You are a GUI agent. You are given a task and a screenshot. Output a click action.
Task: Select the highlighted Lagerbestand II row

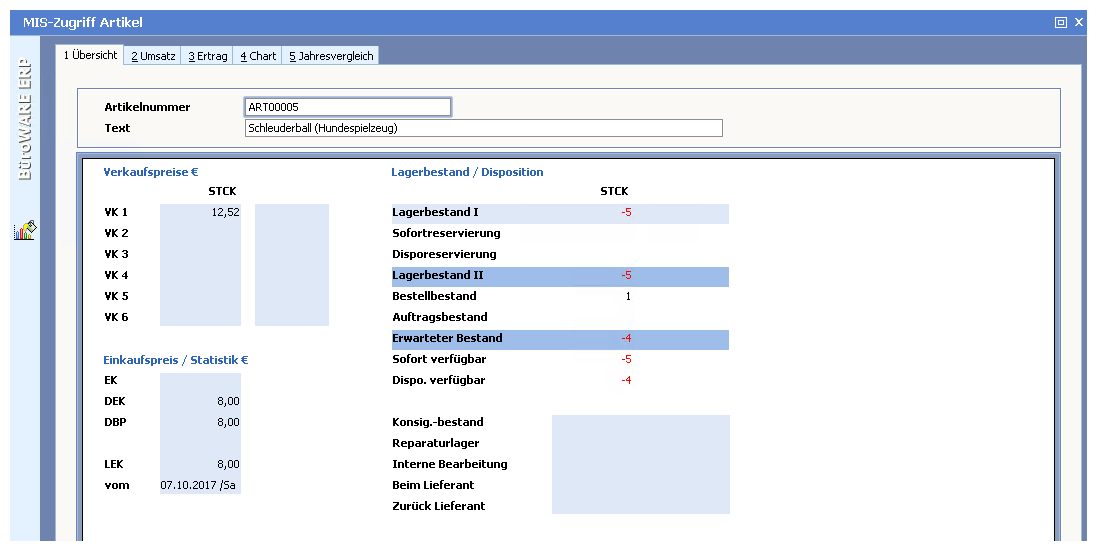coord(559,275)
